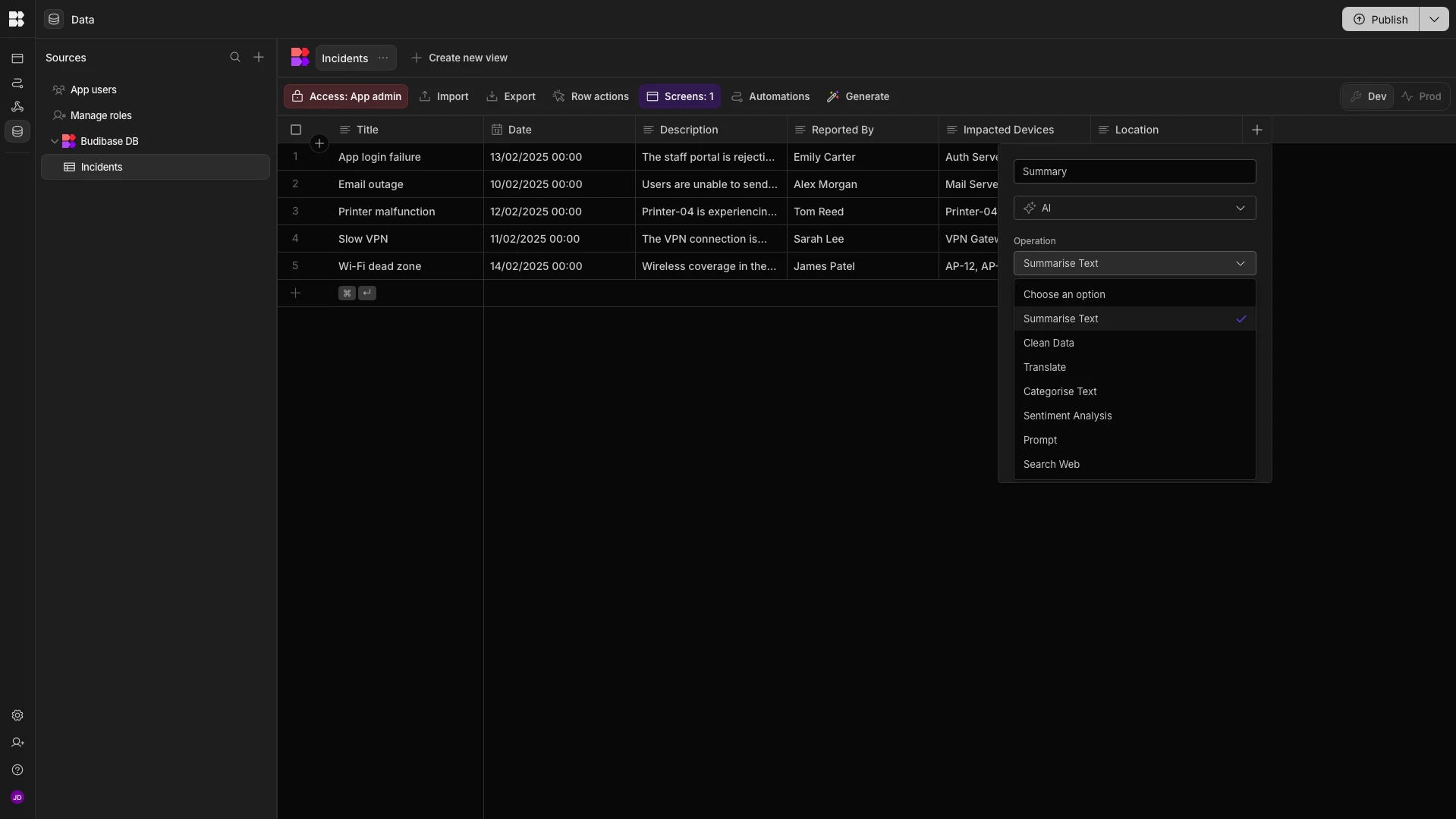Open Row actions
Screen dimensions: 1456x819
coord(591,96)
